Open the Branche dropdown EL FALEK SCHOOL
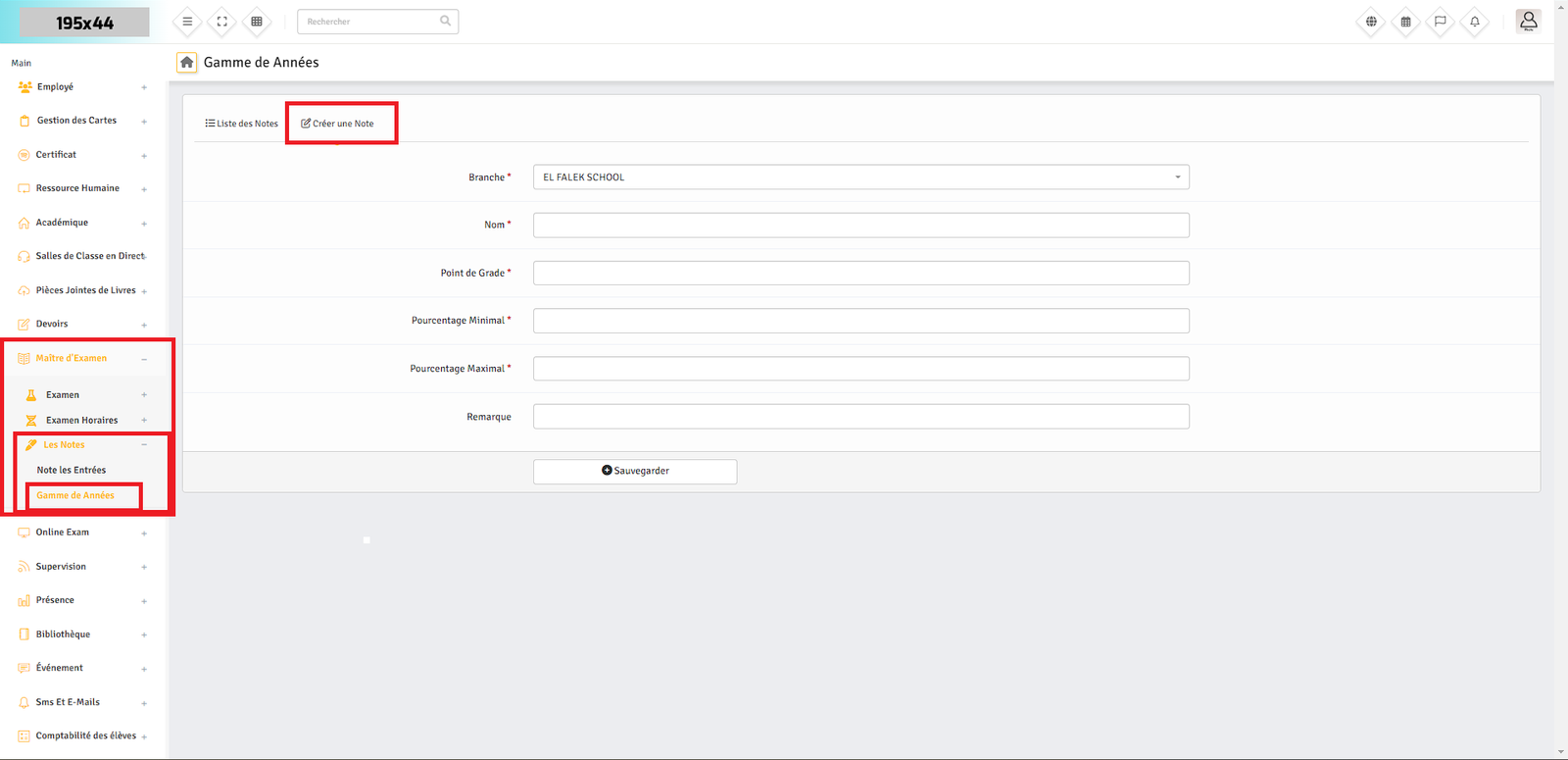This screenshot has width=1568, height=760. (860, 177)
